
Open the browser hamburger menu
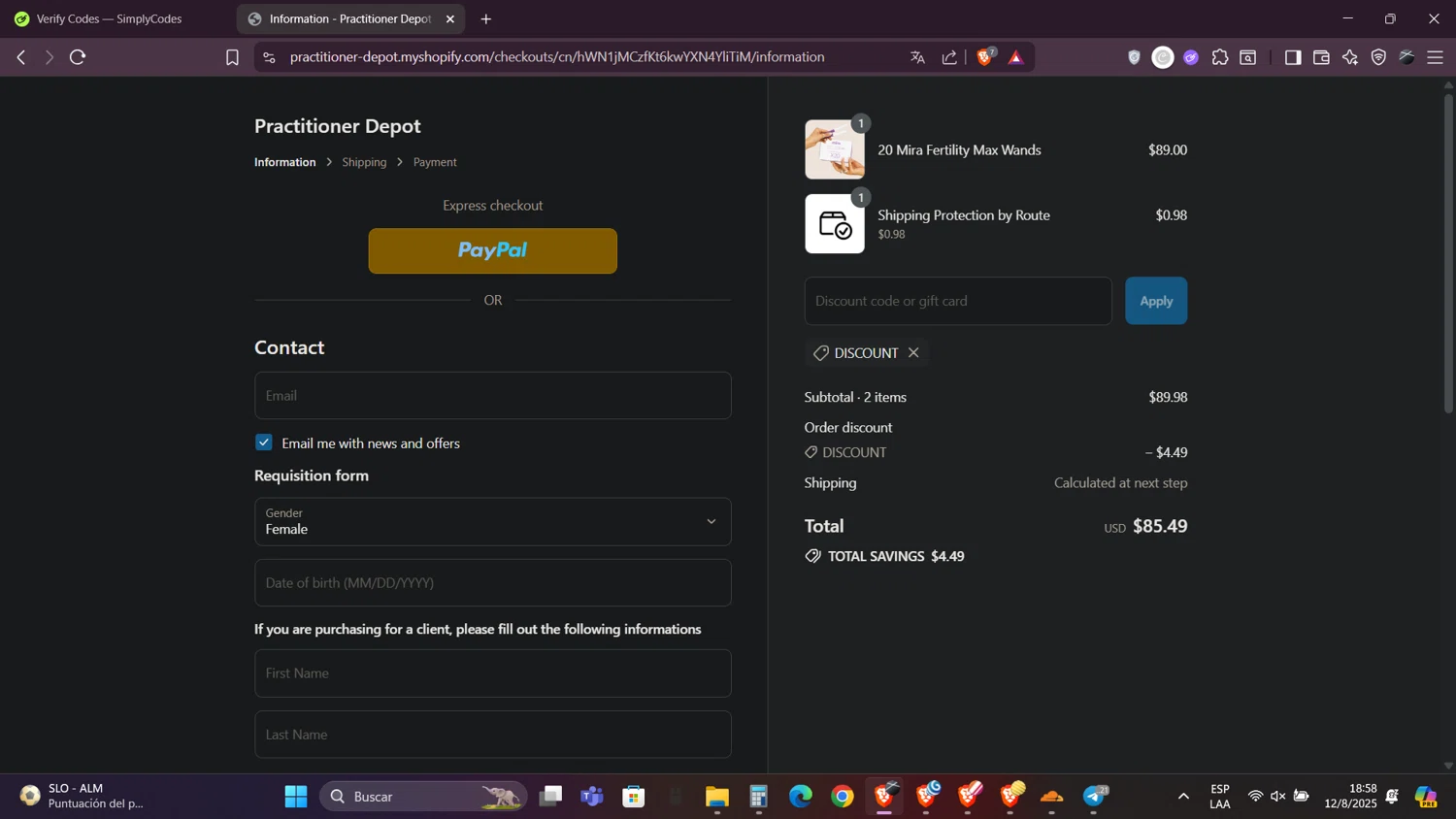pyautogui.click(x=1436, y=57)
